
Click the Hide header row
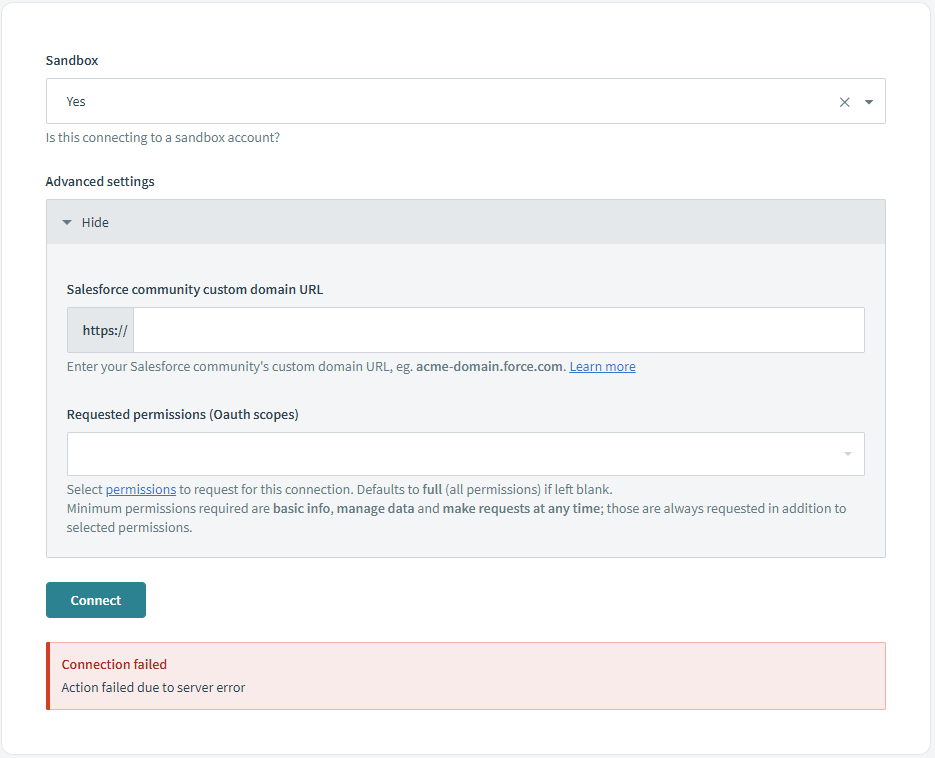pyautogui.click(x=465, y=222)
